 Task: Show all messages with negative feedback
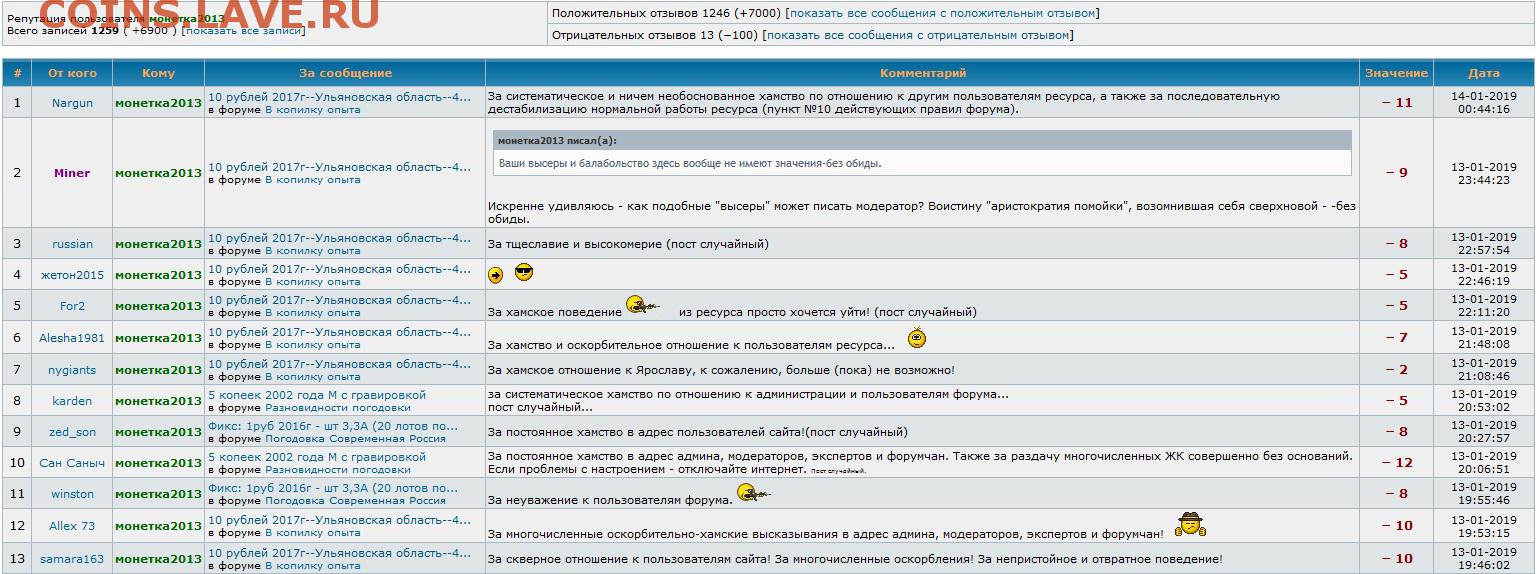pyautogui.click(x=917, y=35)
